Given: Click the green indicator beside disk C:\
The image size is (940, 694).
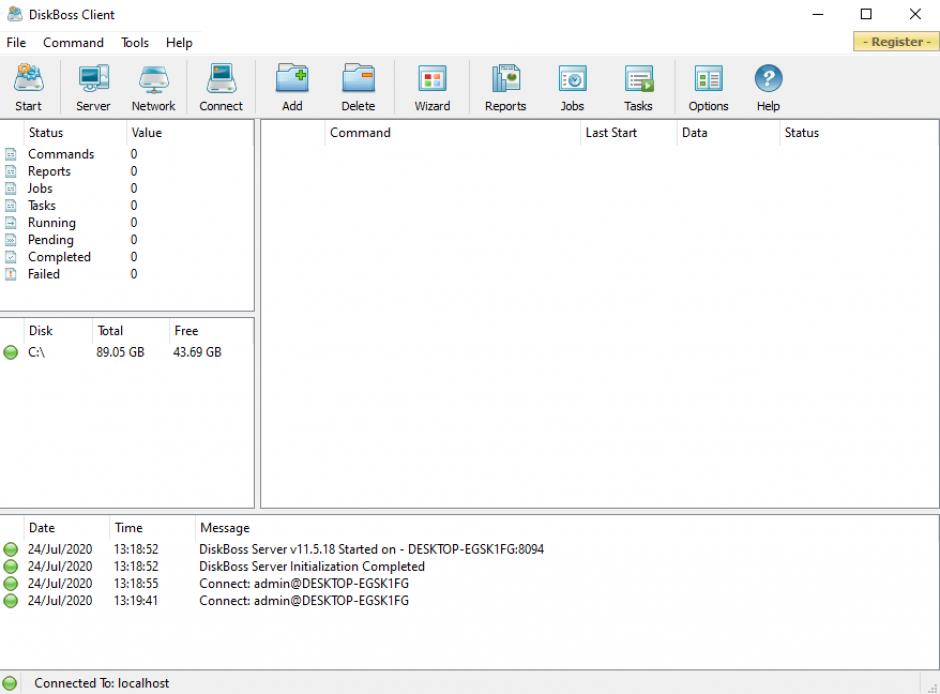Looking at the screenshot, I should point(11,352).
